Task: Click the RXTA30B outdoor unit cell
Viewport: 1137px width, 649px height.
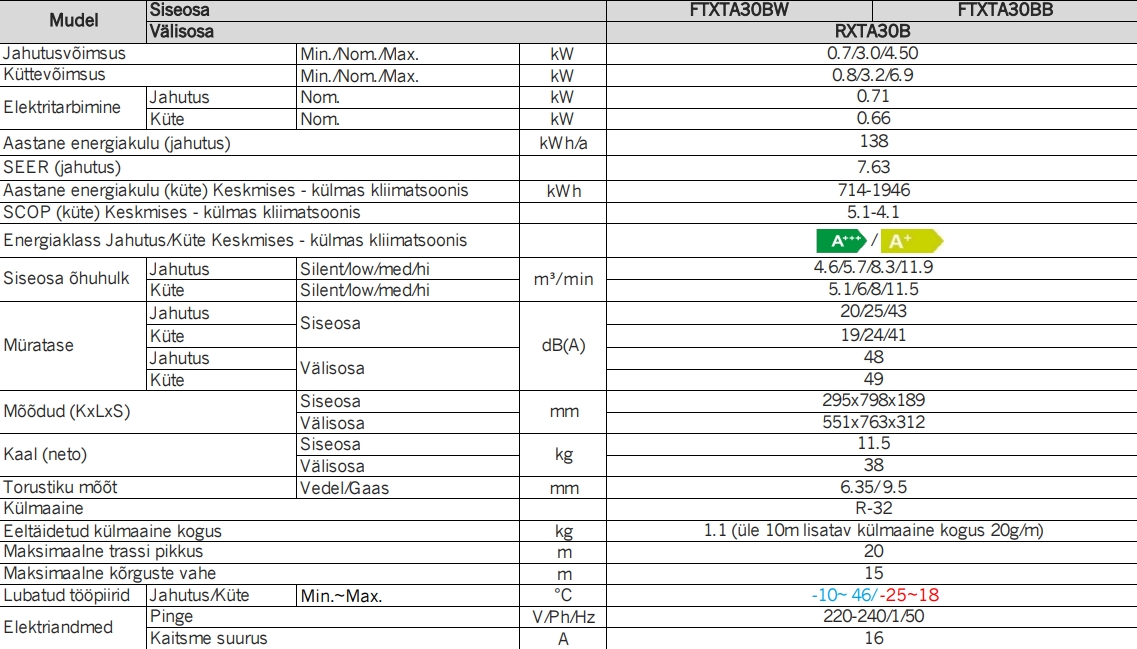Action: point(872,32)
